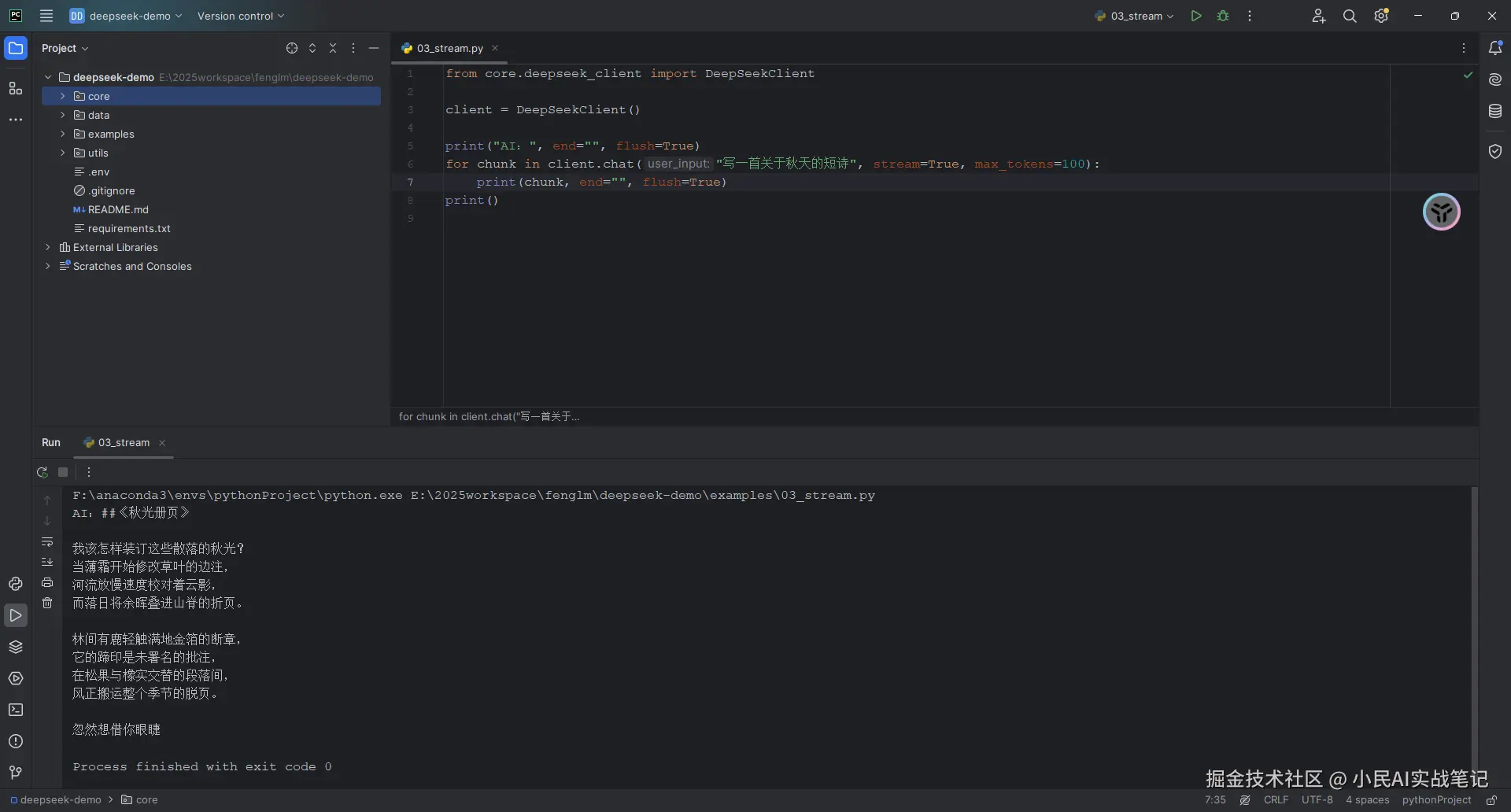Open the Git tool window
Screen dimensions: 1511x812
[16, 773]
